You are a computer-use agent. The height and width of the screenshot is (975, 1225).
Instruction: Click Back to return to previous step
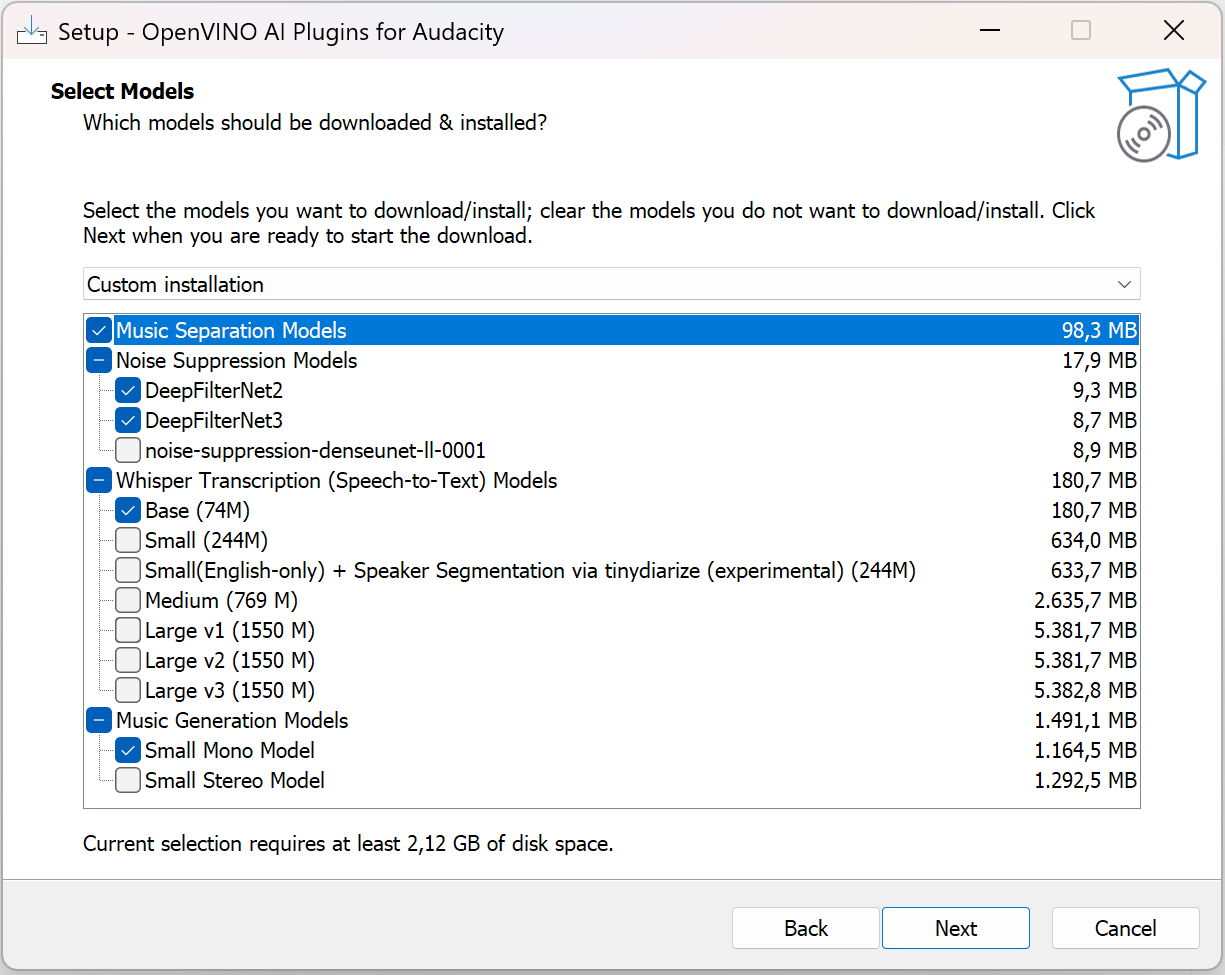pos(805,928)
